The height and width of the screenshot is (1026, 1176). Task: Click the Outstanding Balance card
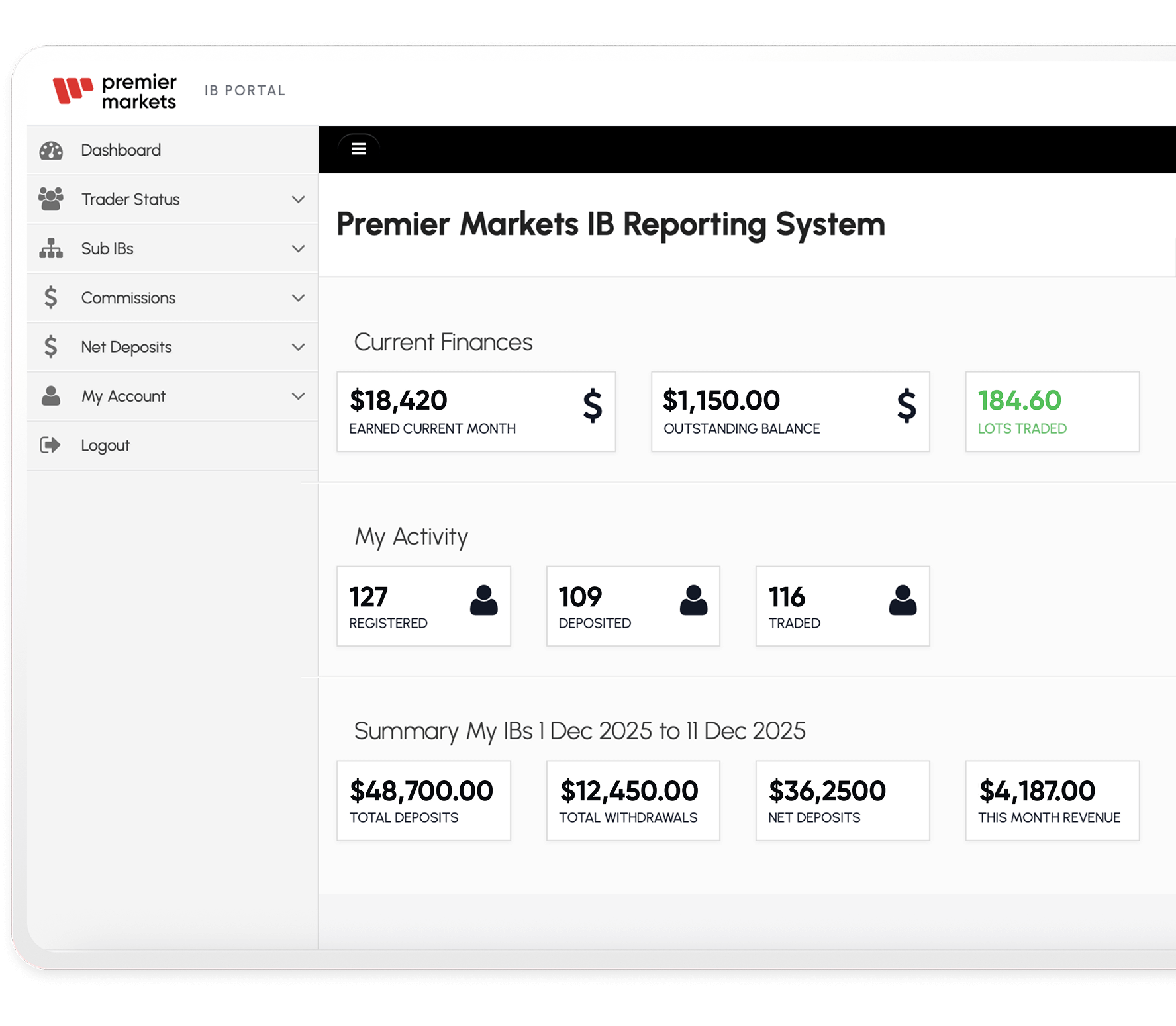click(790, 412)
